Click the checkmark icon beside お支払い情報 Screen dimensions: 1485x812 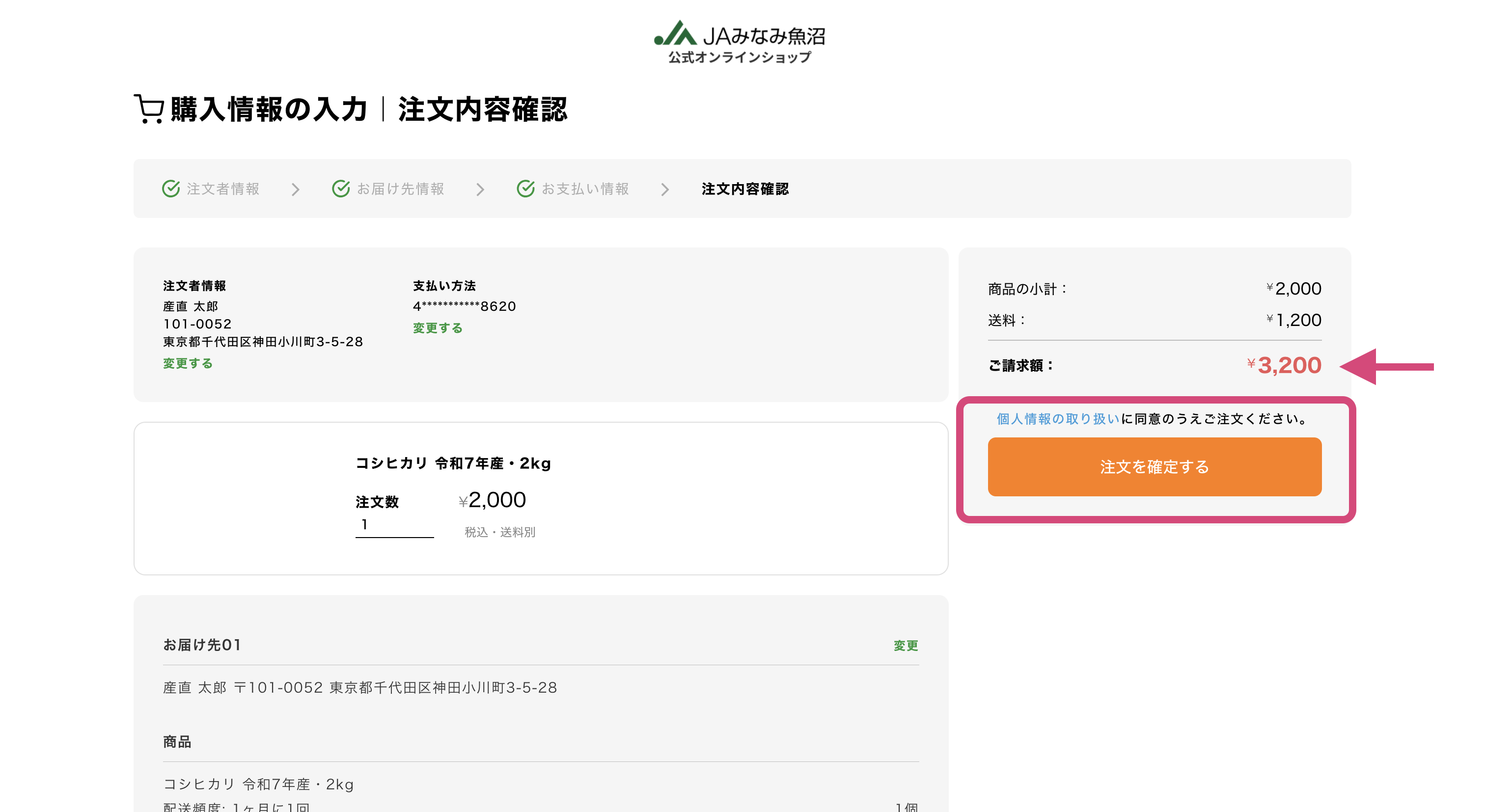tap(525, 189)
